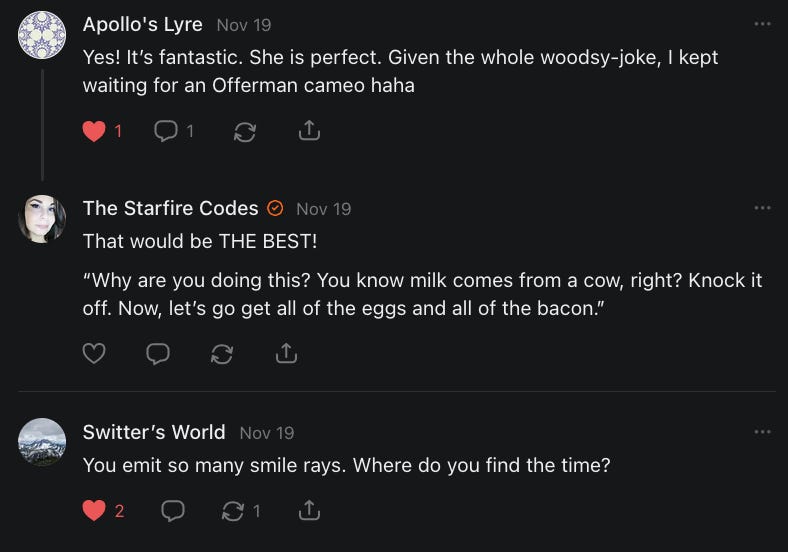
Task: Share Switter's World's comment
Action: pyautogui.click(x=310, y=511)
